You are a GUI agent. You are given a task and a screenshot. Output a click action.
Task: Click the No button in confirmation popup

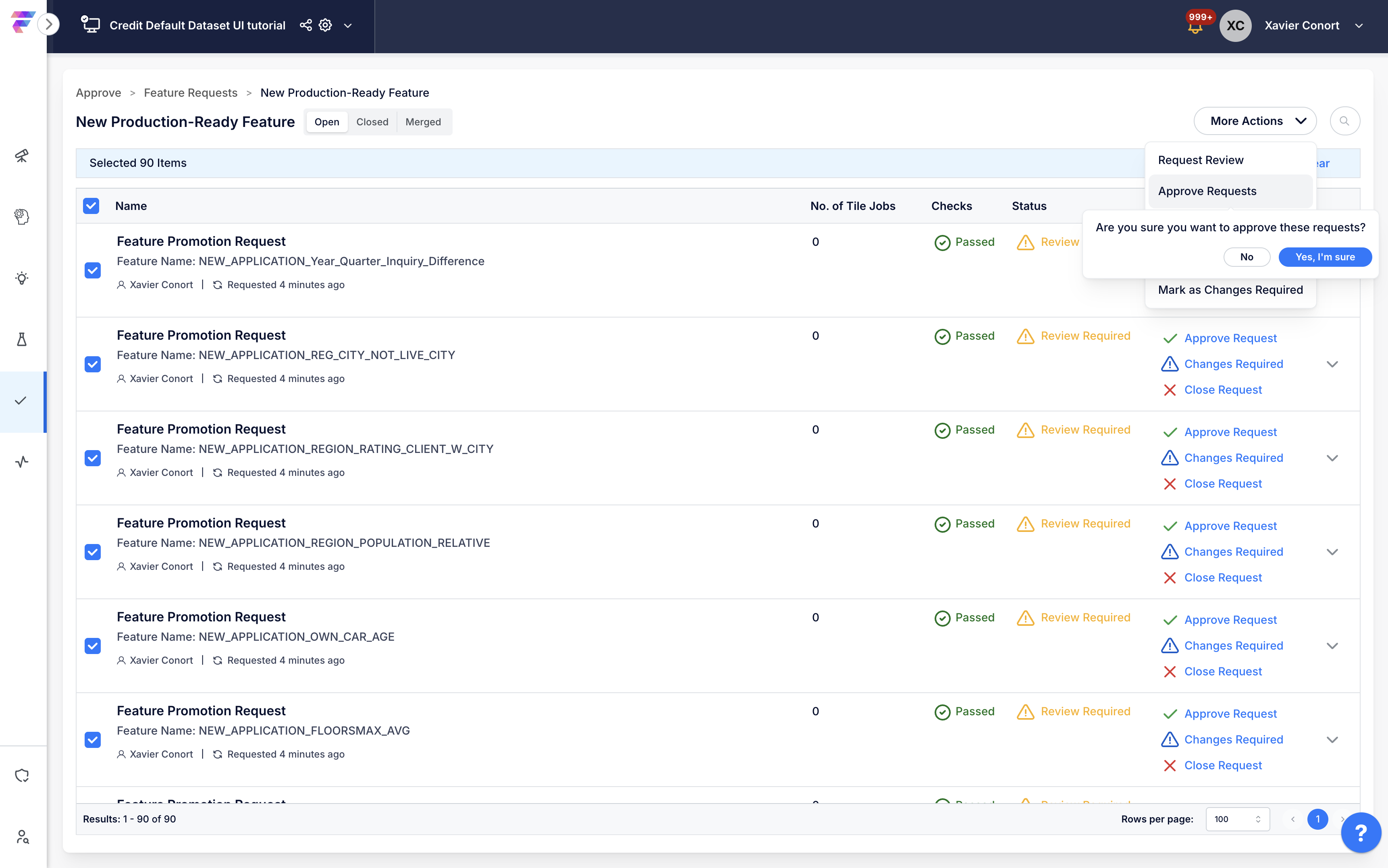(x=1246, y=257)
